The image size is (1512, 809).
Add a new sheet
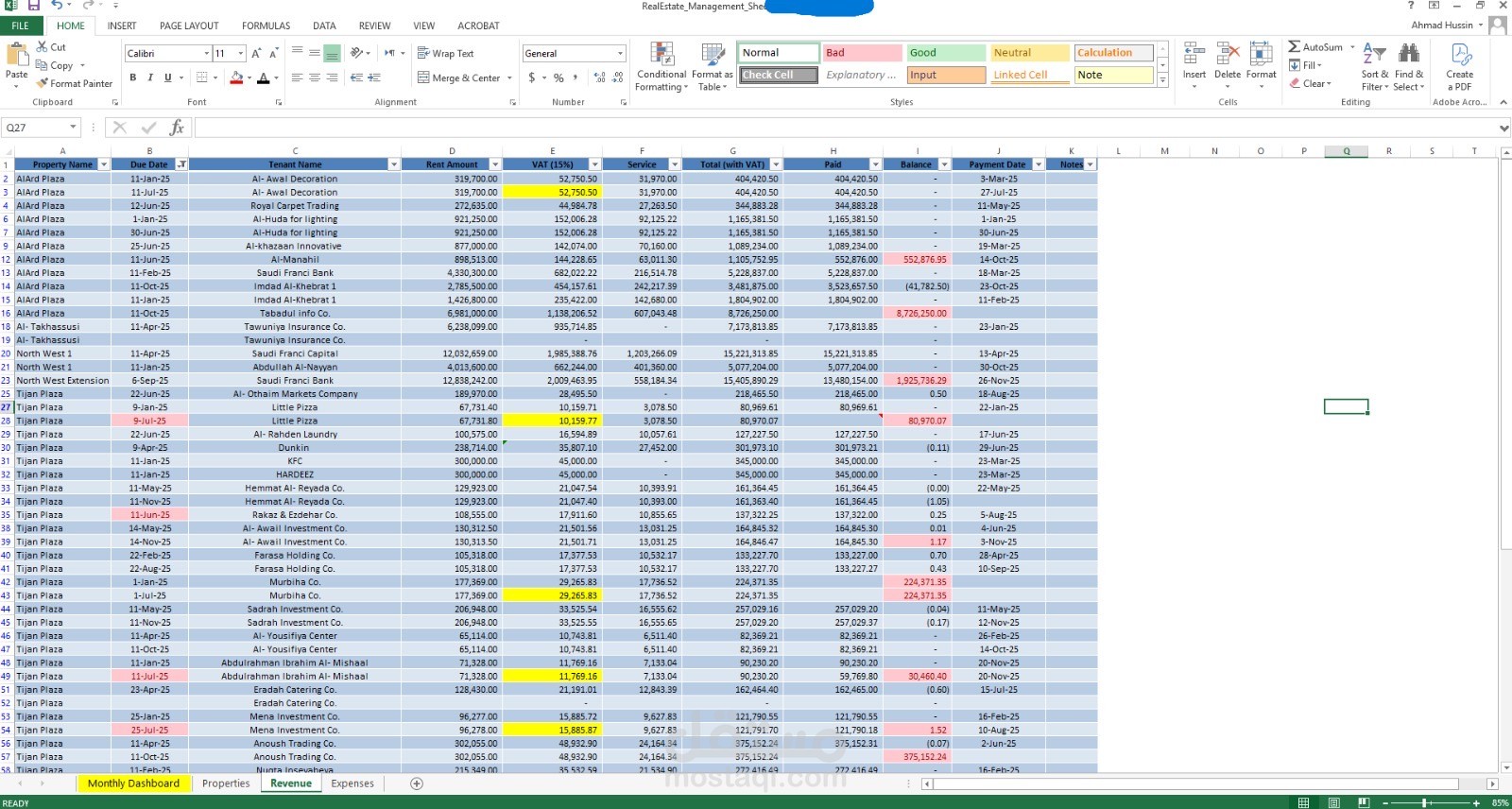(417, 783)
